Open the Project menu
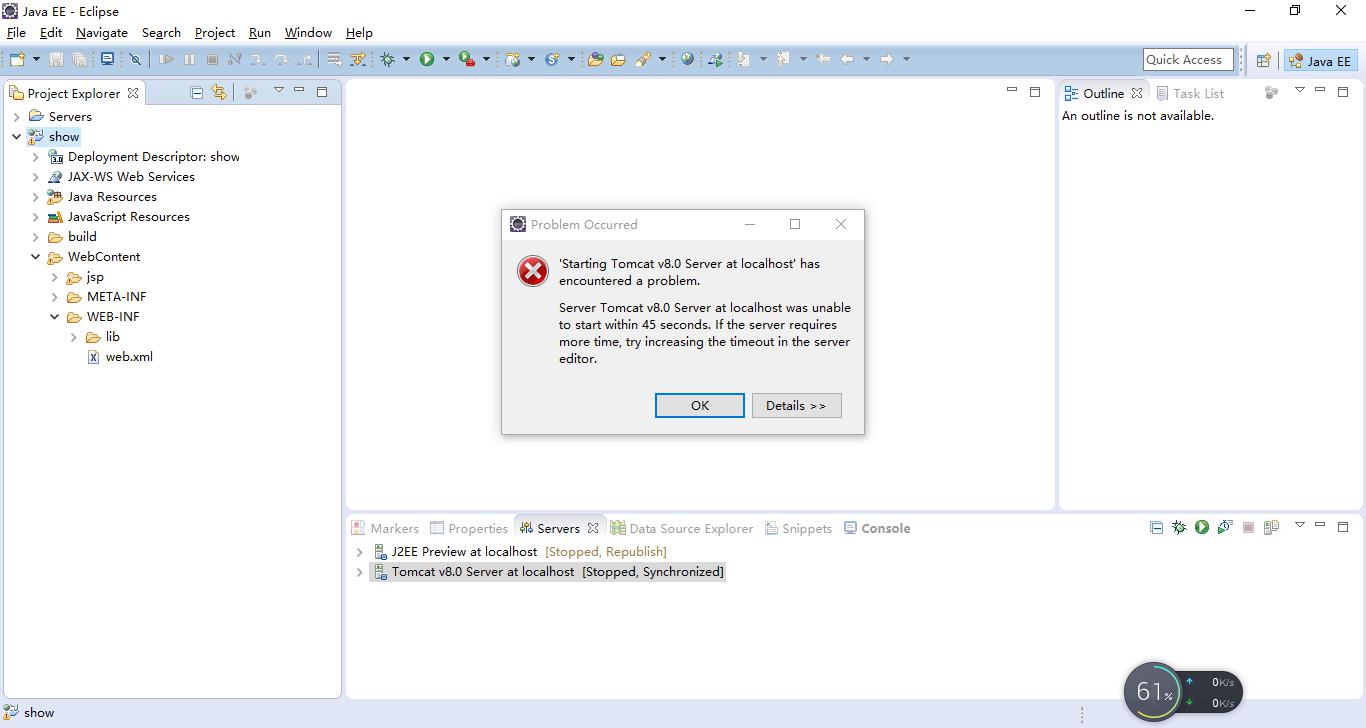The image size is (1366, 728). [215, 33]
